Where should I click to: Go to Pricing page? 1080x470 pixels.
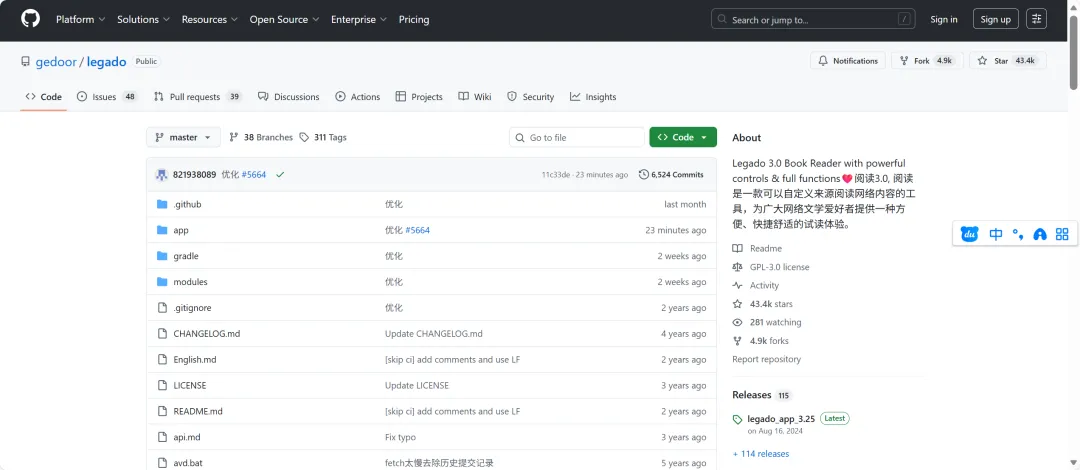point(414,19)
